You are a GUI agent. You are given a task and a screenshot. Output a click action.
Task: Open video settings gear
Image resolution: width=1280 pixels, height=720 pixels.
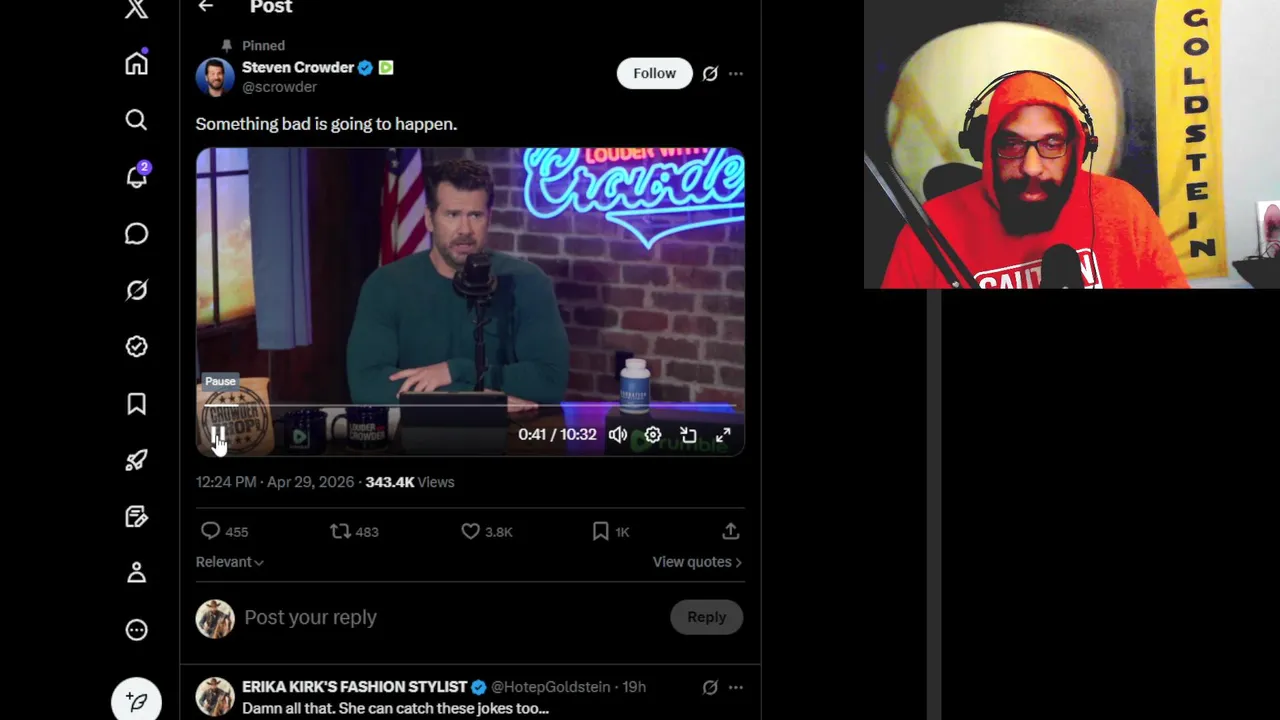tap(653, 435)
